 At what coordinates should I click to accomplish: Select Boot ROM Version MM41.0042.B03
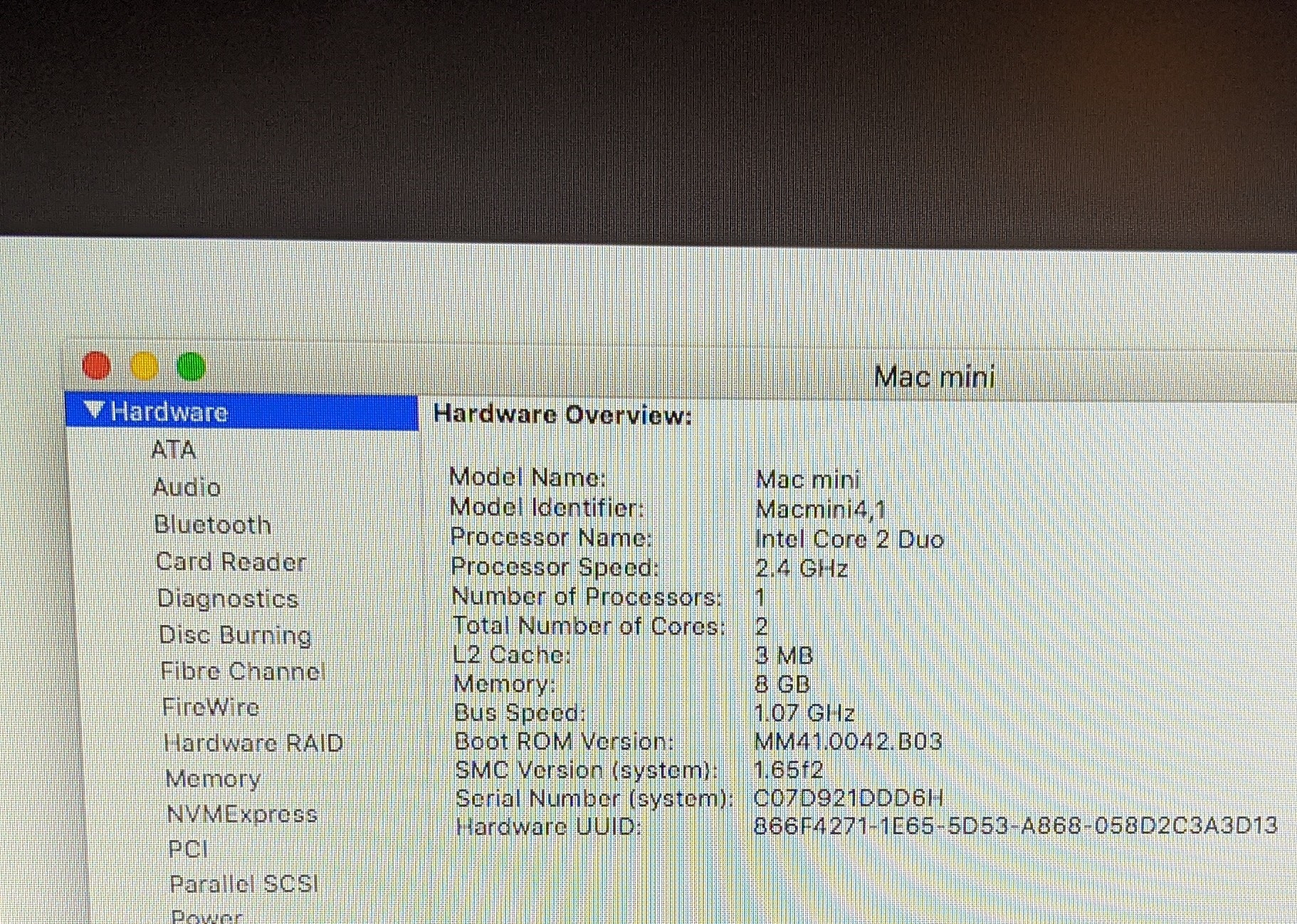[x=848, y=741]
